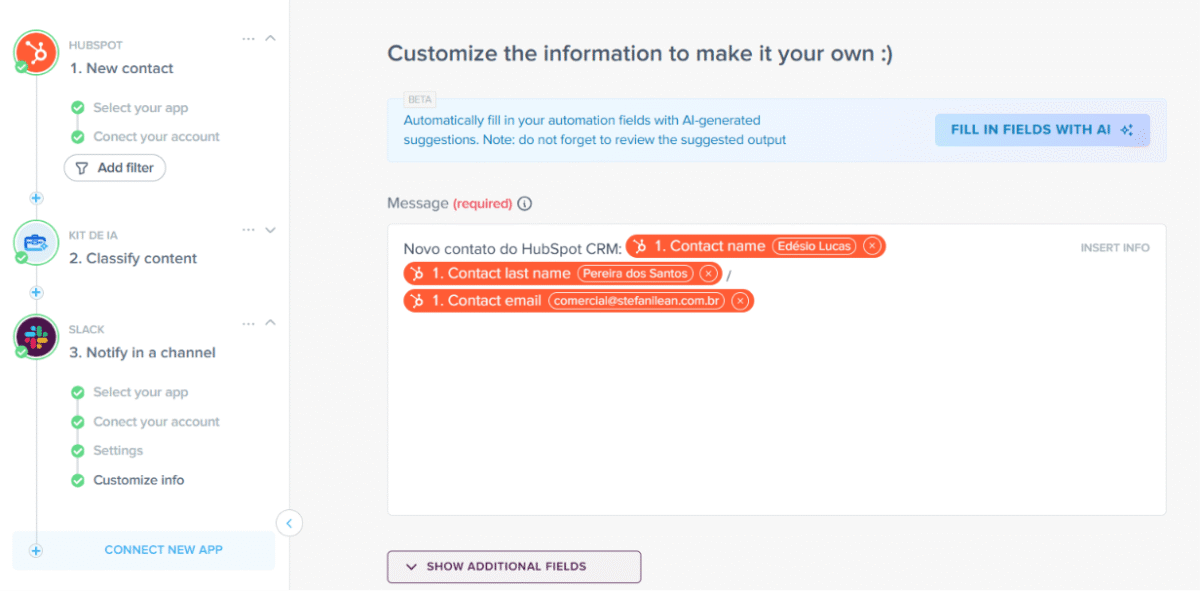This screenshot has height=591, width=1200.
Task: Collapse the Slack Notify in a channel step
Action: [270, 322]
